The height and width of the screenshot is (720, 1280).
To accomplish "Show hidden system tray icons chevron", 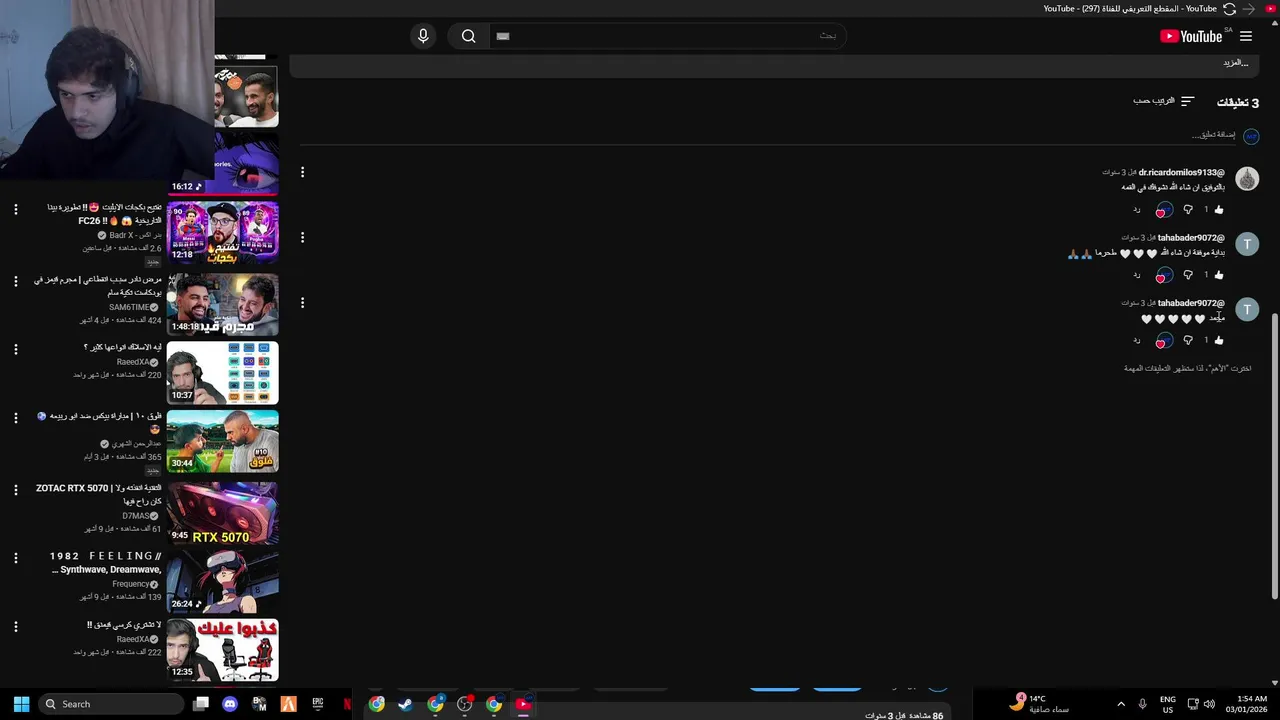I will pyautogui.click(x=1121, y=704).
